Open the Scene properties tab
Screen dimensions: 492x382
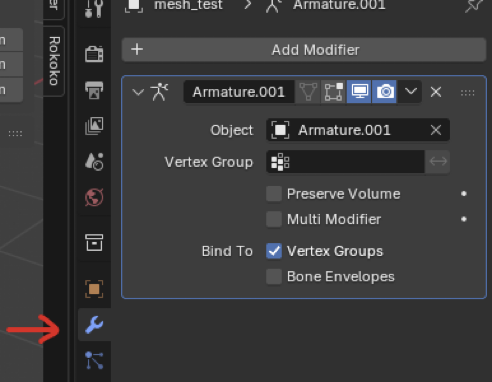94,162
